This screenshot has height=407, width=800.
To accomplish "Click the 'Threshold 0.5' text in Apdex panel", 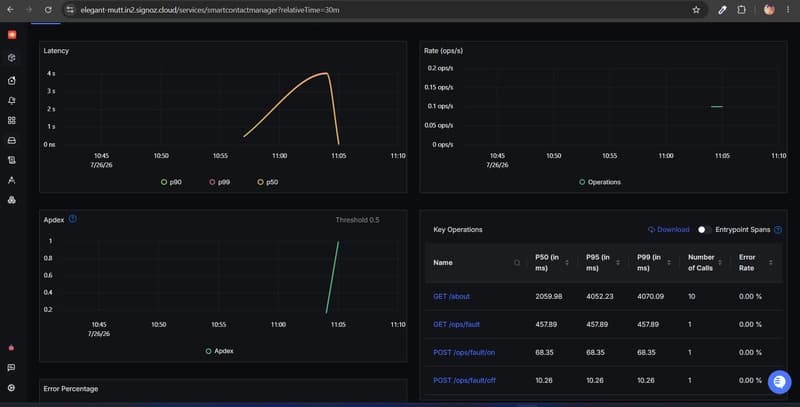I will click(x=357, y=220).
